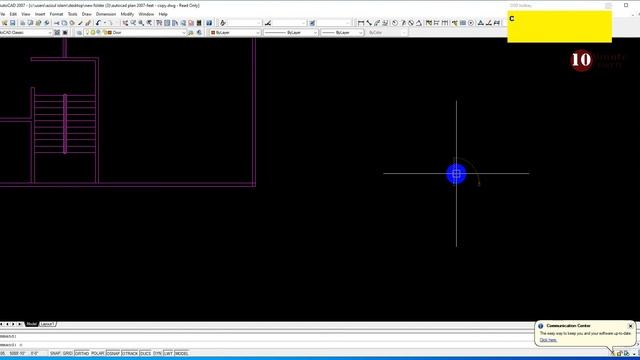Click the Workspace Settings icon
The height and width of the screenshot is (360, 640).
point(57,33)
